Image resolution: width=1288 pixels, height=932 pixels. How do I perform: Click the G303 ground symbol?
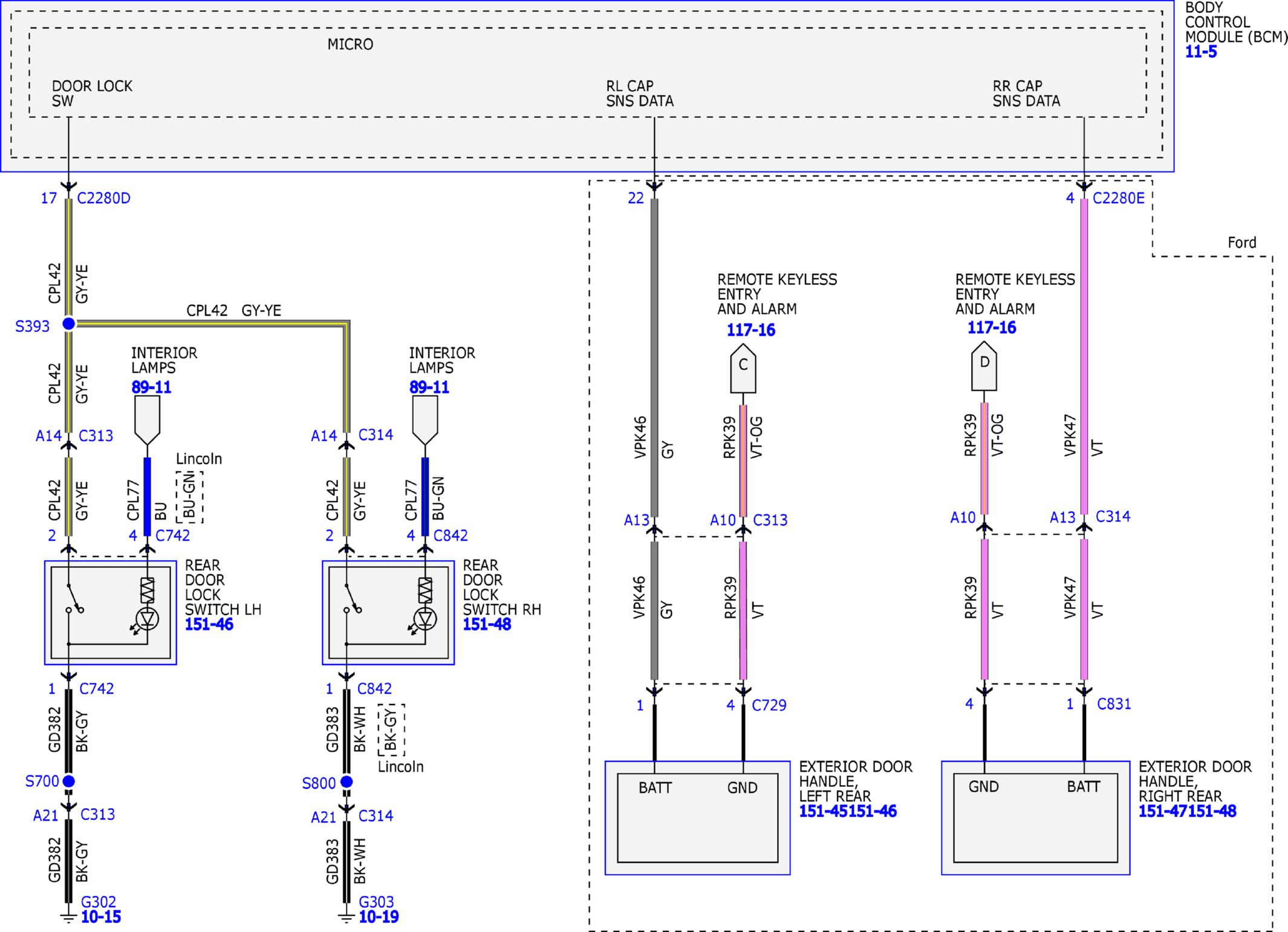(x=346, y=917)
